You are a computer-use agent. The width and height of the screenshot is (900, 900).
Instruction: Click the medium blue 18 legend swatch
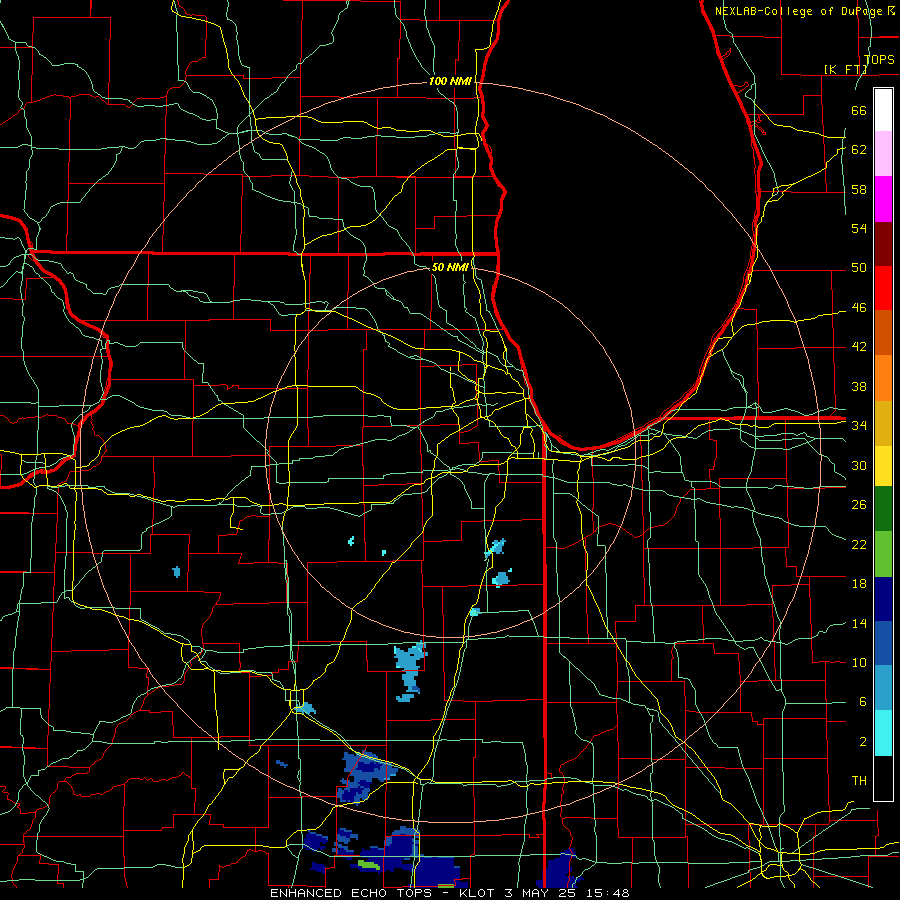coord(883,643)
